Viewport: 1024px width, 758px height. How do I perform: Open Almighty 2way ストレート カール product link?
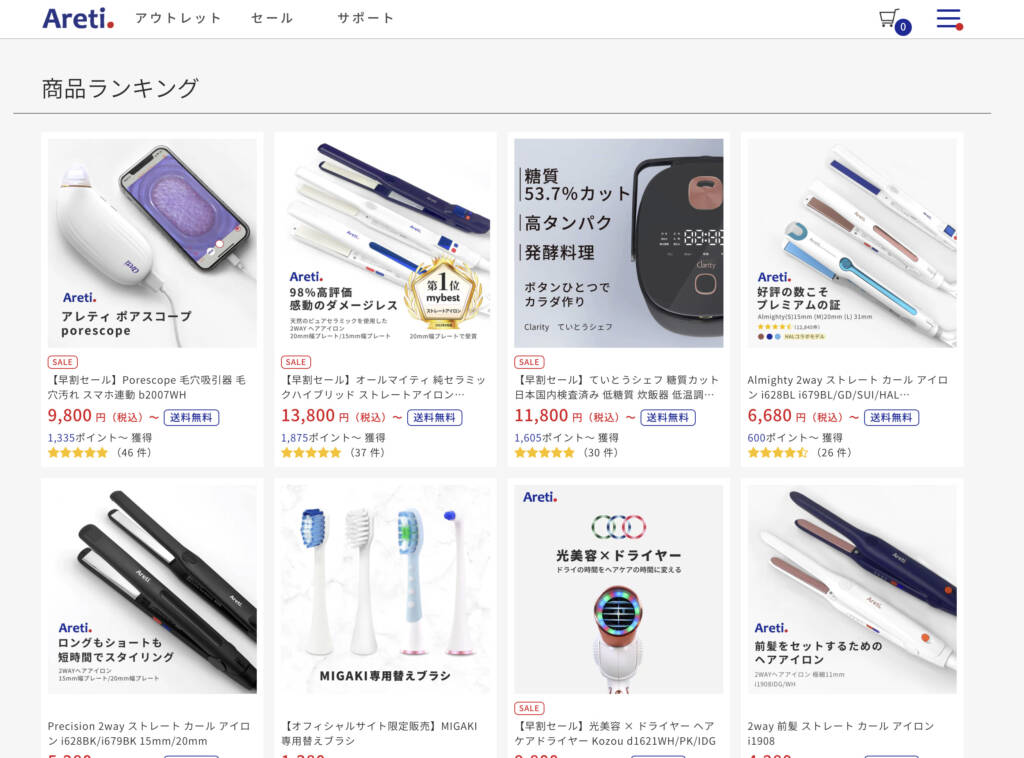pos(848,387)
